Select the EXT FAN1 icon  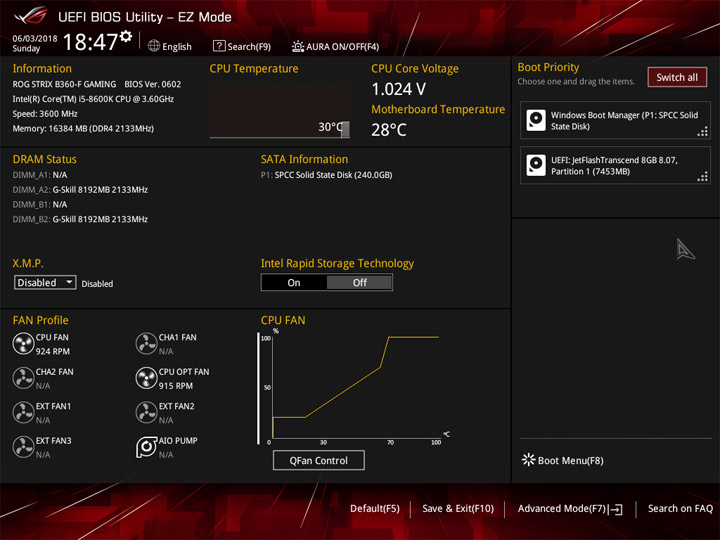click(23, 413)
